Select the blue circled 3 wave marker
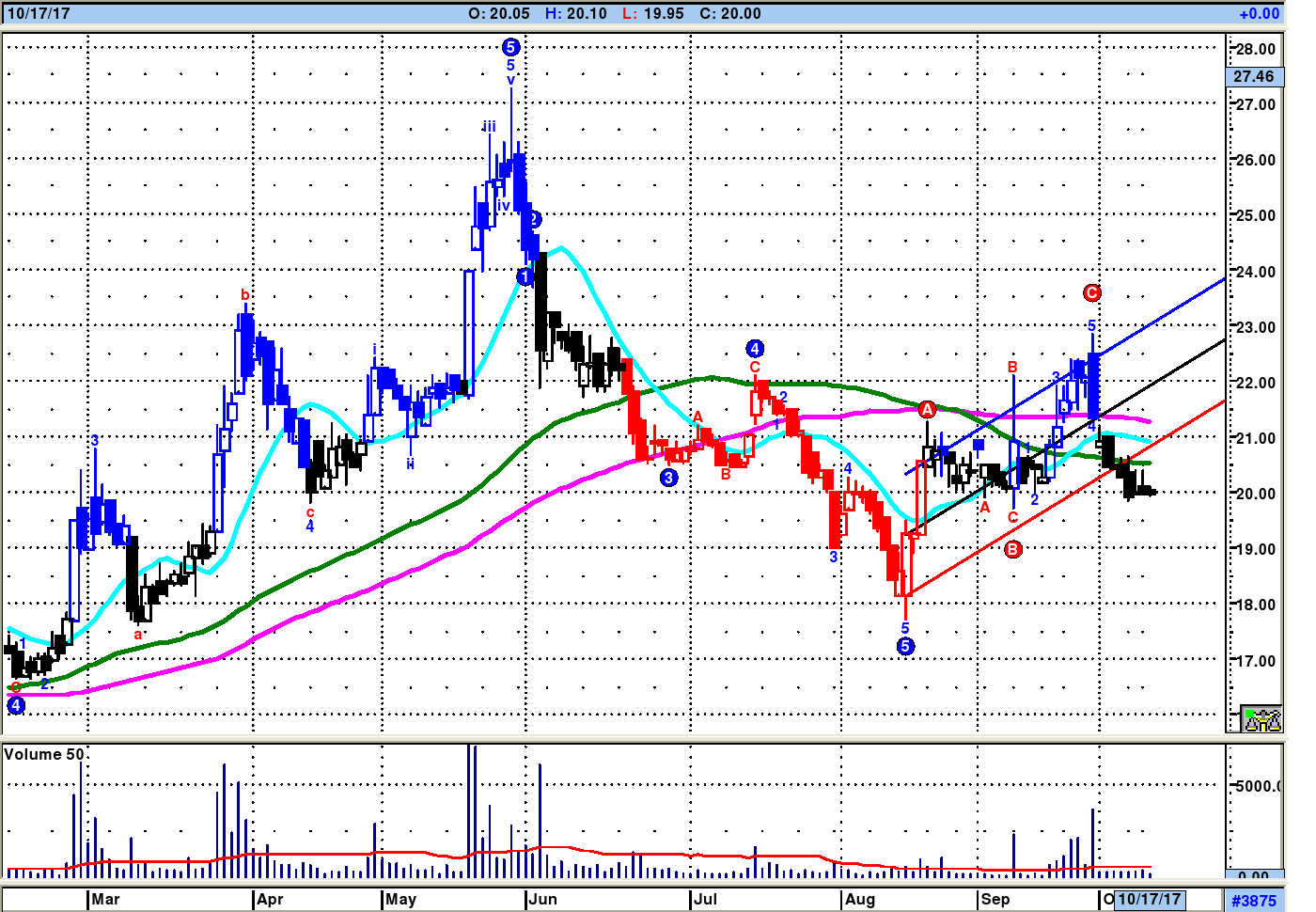This screenshot has height=912, width=1316. tap(668, 478)
